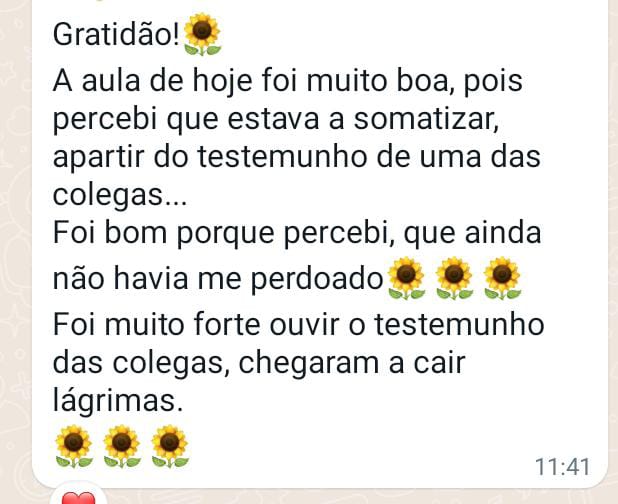Click the phrase "Foi bom porque percebi,"
Screen dimensions: 618x504
(x=224, y=234)
